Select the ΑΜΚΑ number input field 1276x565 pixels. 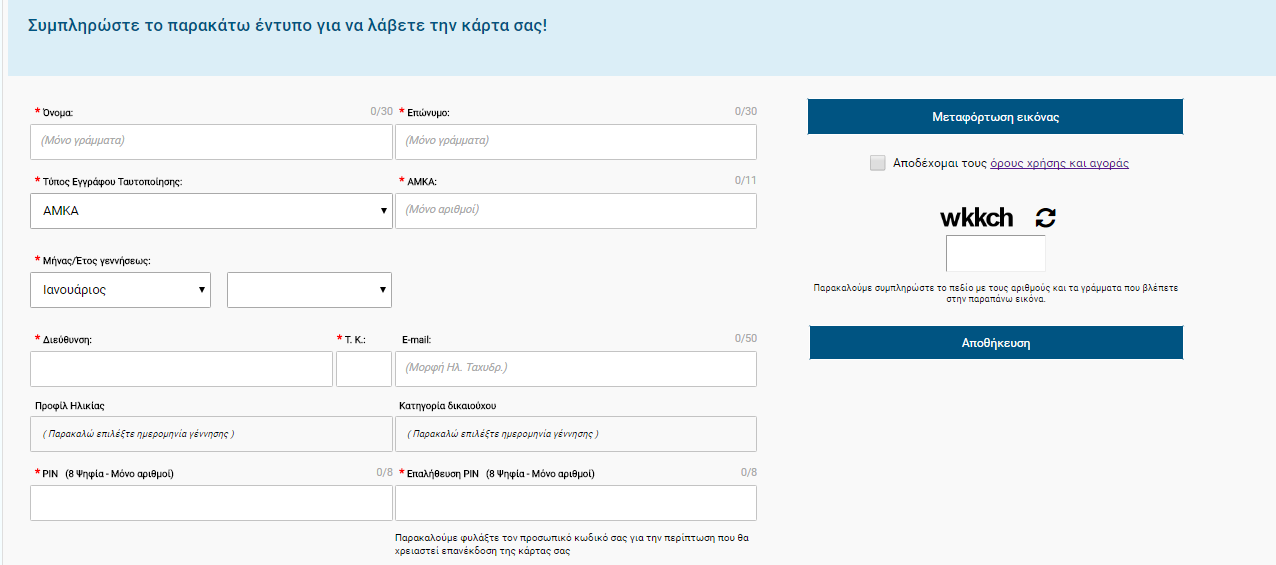576,211
